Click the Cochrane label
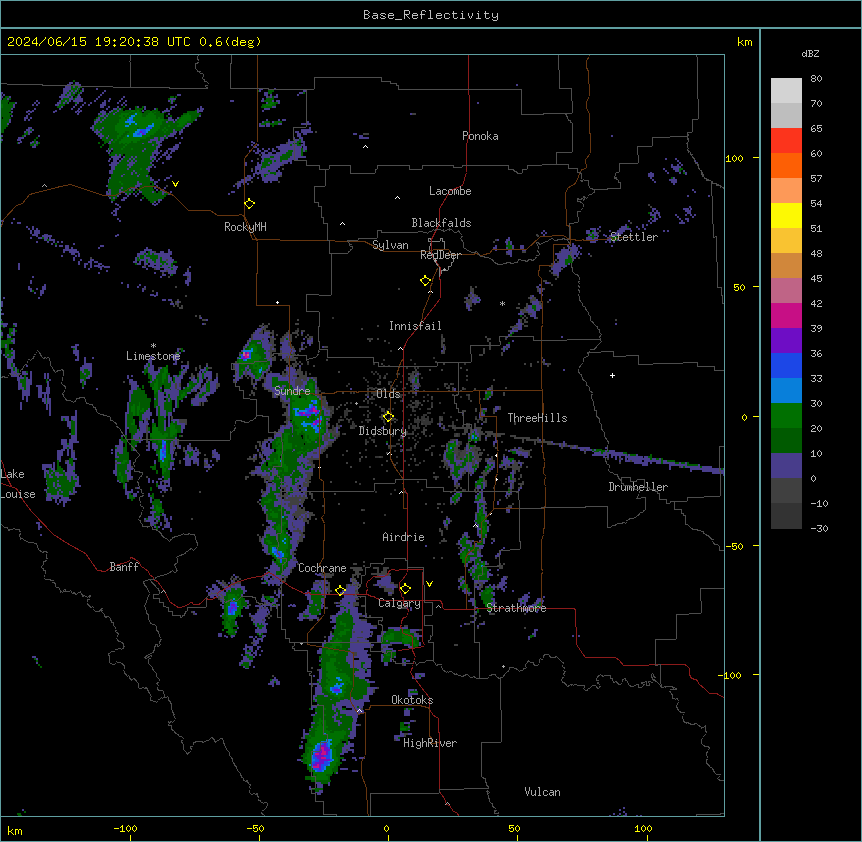 point(322,568)
